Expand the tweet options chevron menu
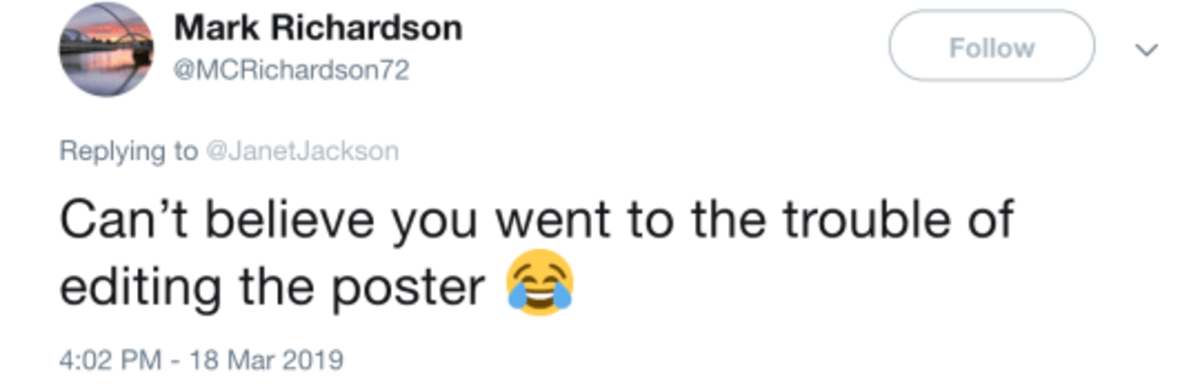The image size is (1200, 389). click(x=1148, y=48)
